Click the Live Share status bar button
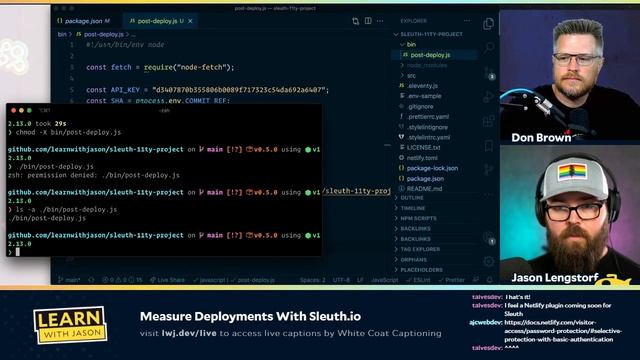Screen dimensions: 640x360 [167, 280]
